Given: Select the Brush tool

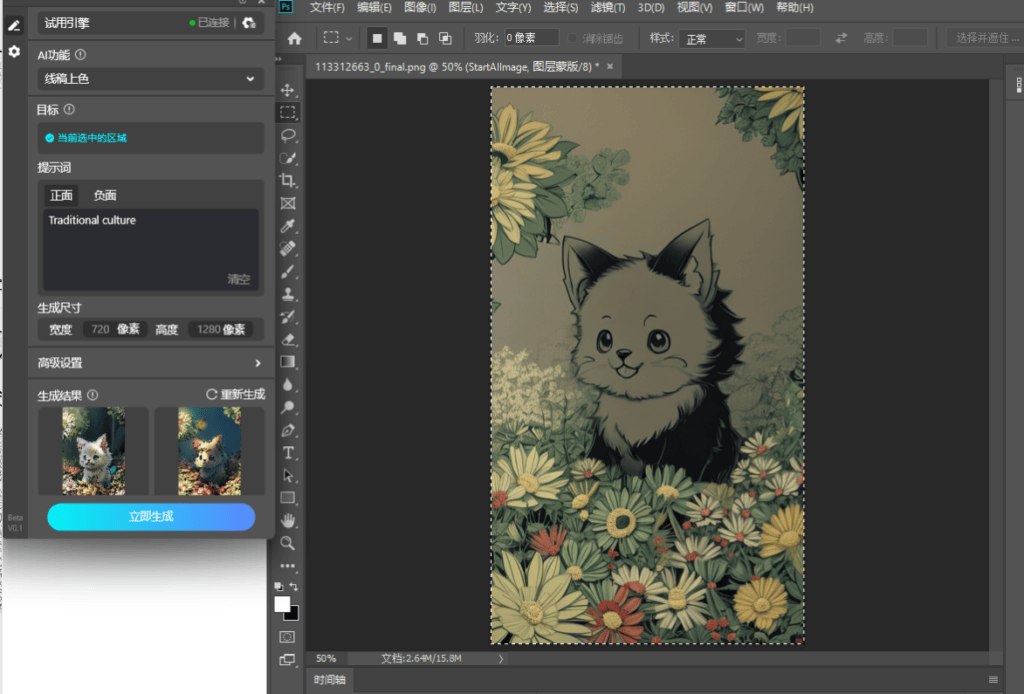Looking at the screenshot, I should 287,272.
